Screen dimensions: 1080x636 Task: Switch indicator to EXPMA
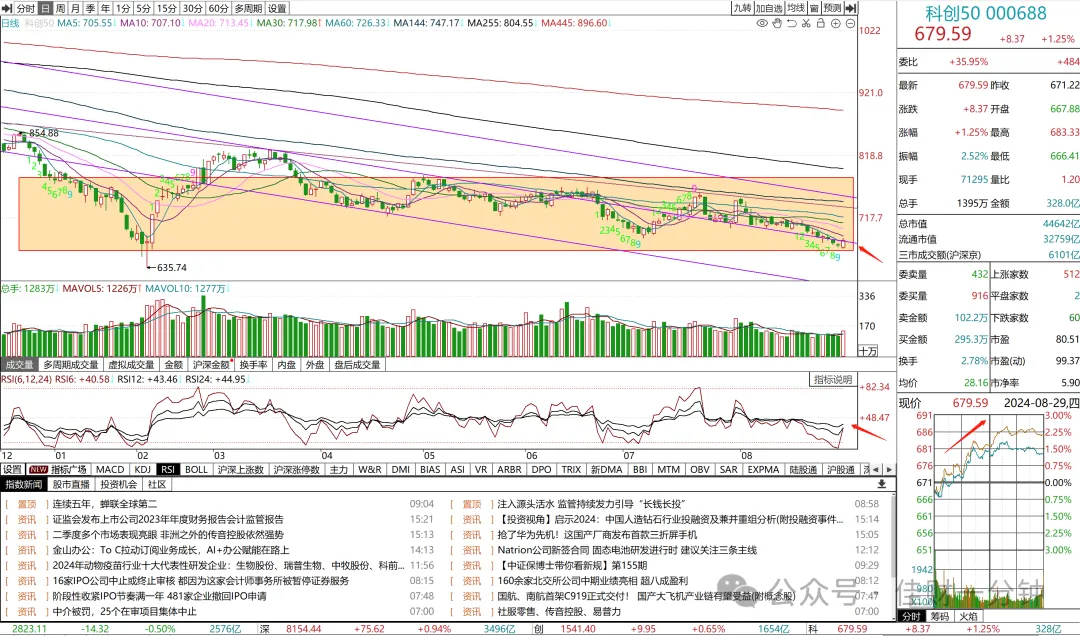(x=763, y=469)
